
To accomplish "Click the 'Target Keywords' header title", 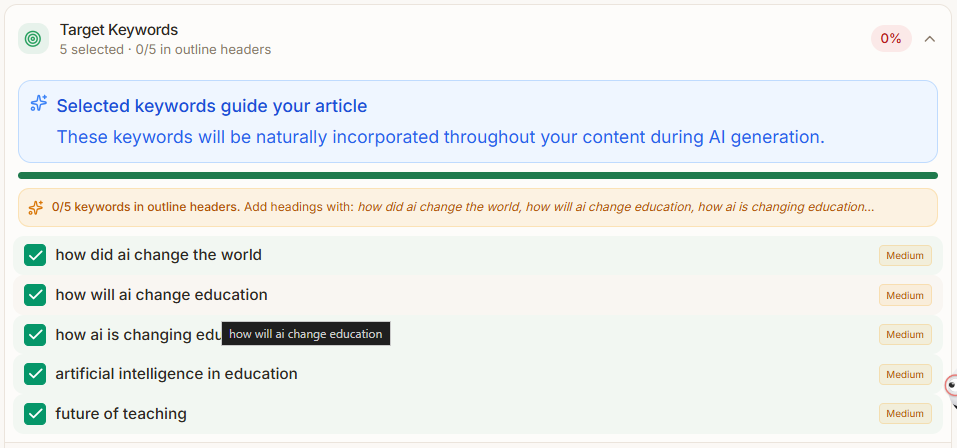I will (119, 30).
